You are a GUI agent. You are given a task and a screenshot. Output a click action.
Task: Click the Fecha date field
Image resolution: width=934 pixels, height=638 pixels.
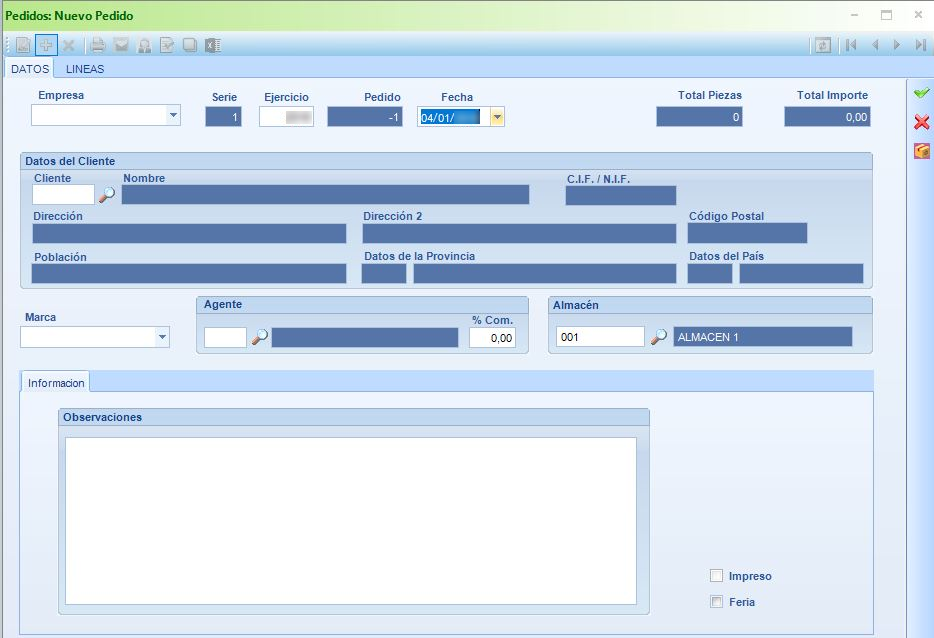click(x=454, y=117)
